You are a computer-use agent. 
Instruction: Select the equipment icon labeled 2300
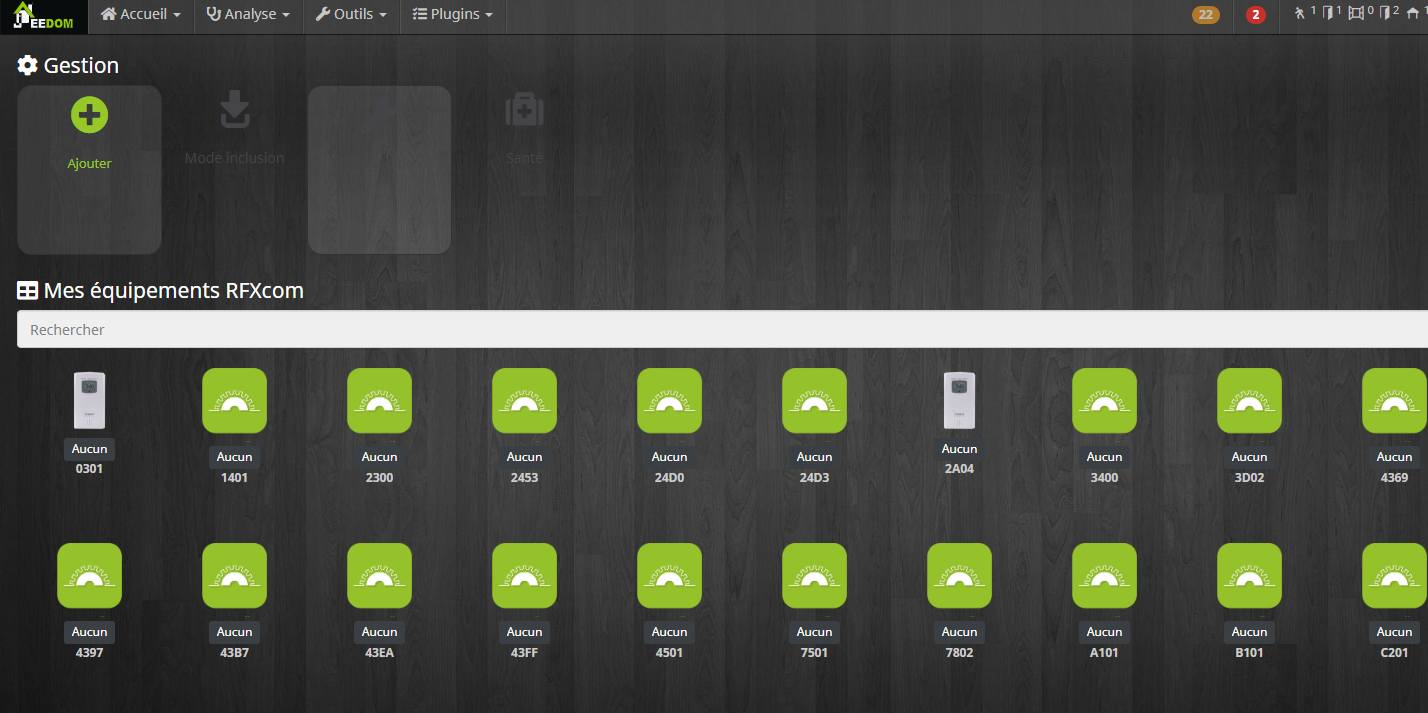coord(379,401)
